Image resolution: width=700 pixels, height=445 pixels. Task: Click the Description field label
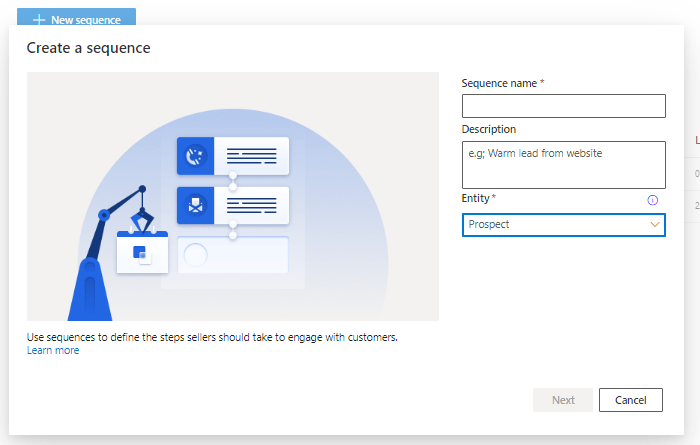pos(489,129)
